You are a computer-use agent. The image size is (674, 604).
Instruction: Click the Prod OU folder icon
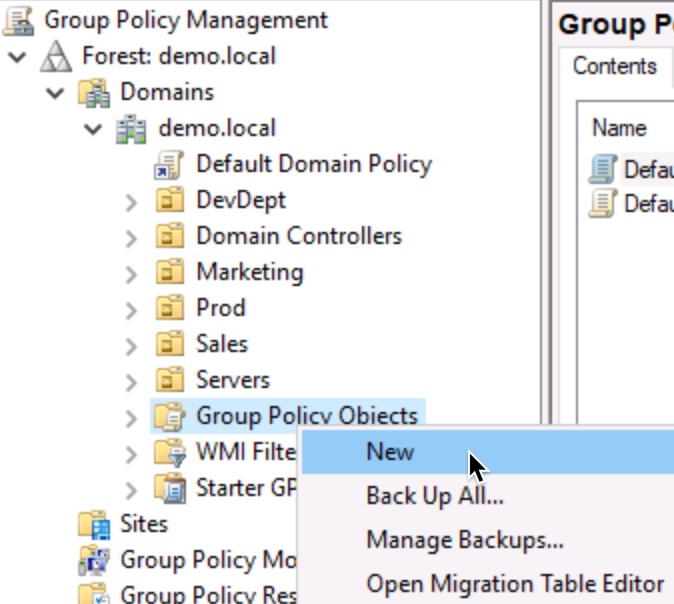170,308
